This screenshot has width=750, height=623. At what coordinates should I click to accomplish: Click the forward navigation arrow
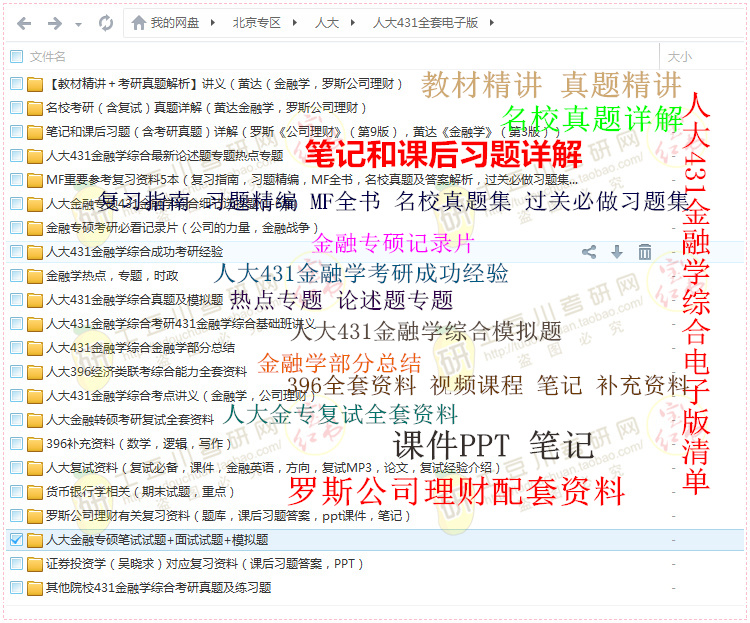(54, 22)
